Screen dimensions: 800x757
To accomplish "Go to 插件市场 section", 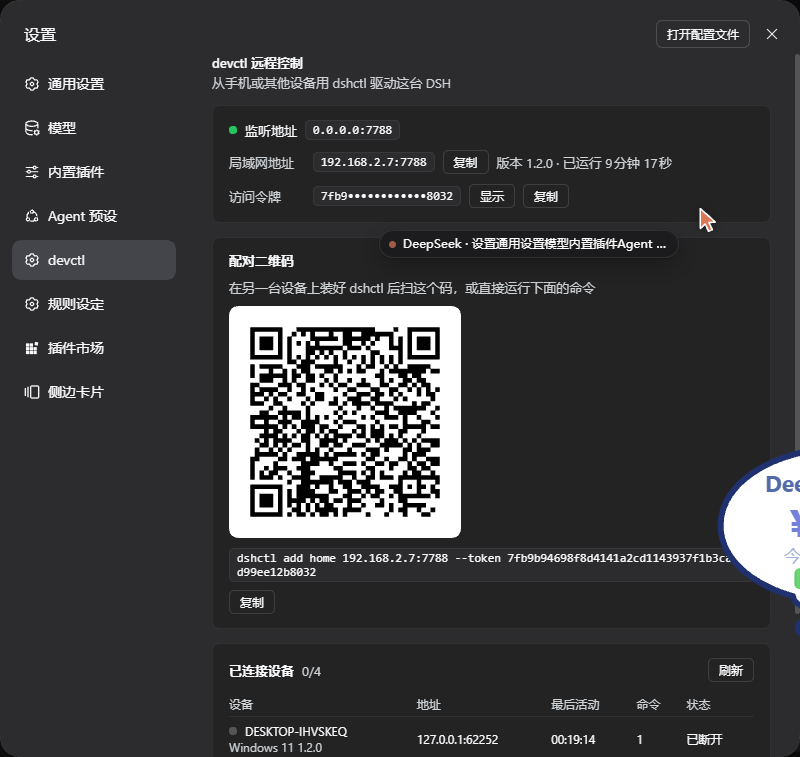I will tap(94, 348).
